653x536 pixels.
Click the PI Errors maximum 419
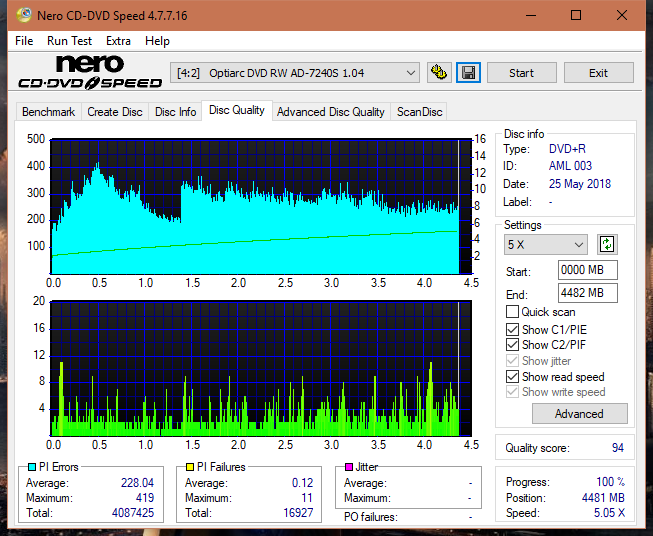point(145,498)
